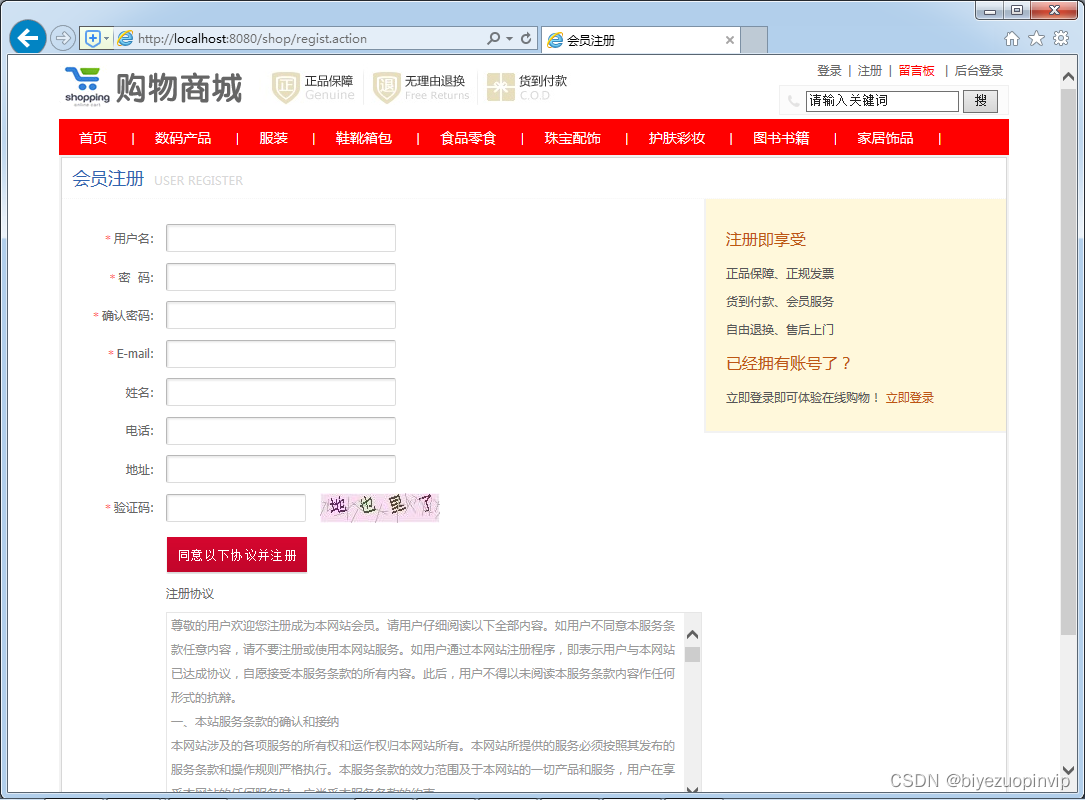Click the 姓名 input field
1085x800 pixels.
click(281, 392)
